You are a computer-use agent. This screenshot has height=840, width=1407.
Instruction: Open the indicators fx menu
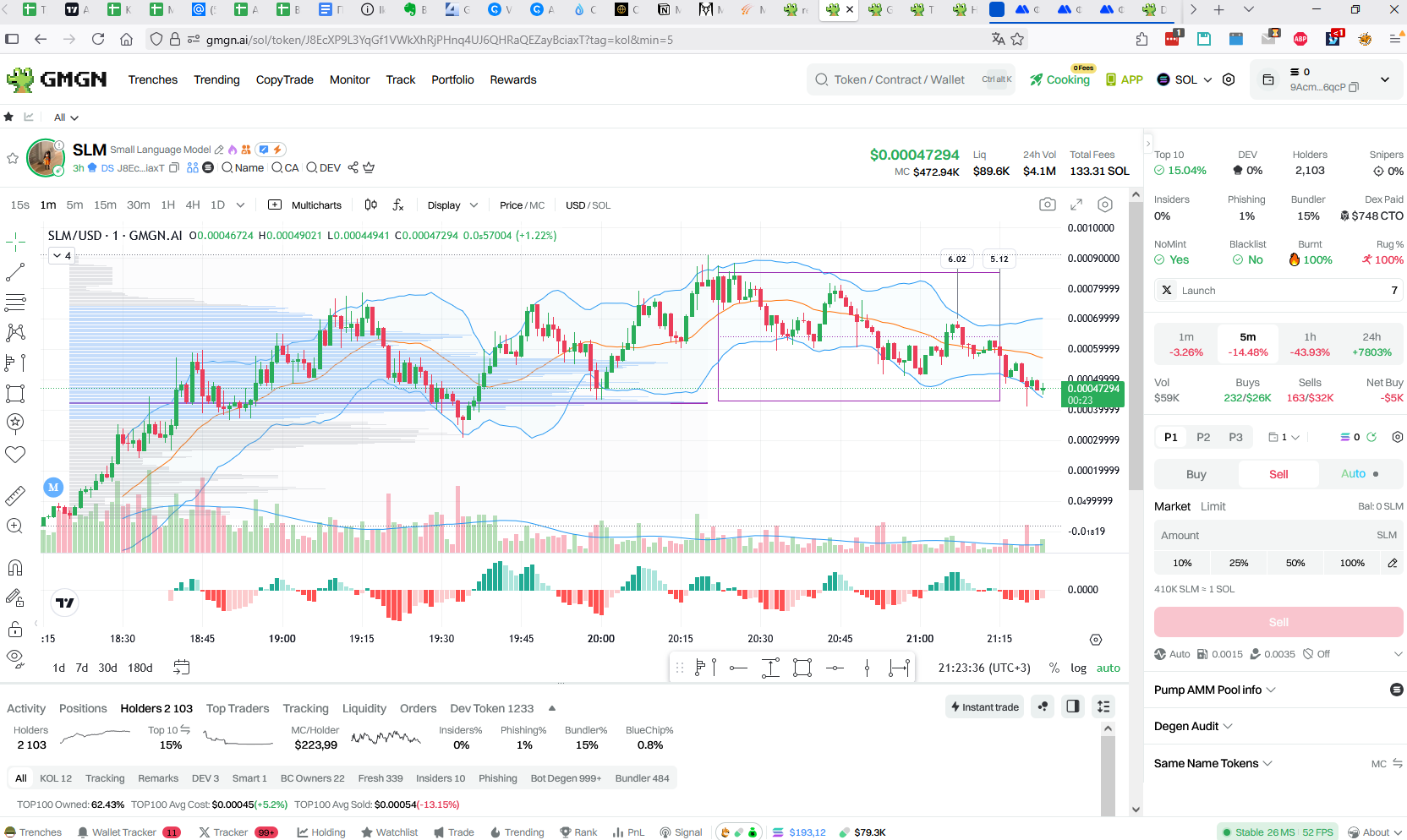(x=398, y=205)
